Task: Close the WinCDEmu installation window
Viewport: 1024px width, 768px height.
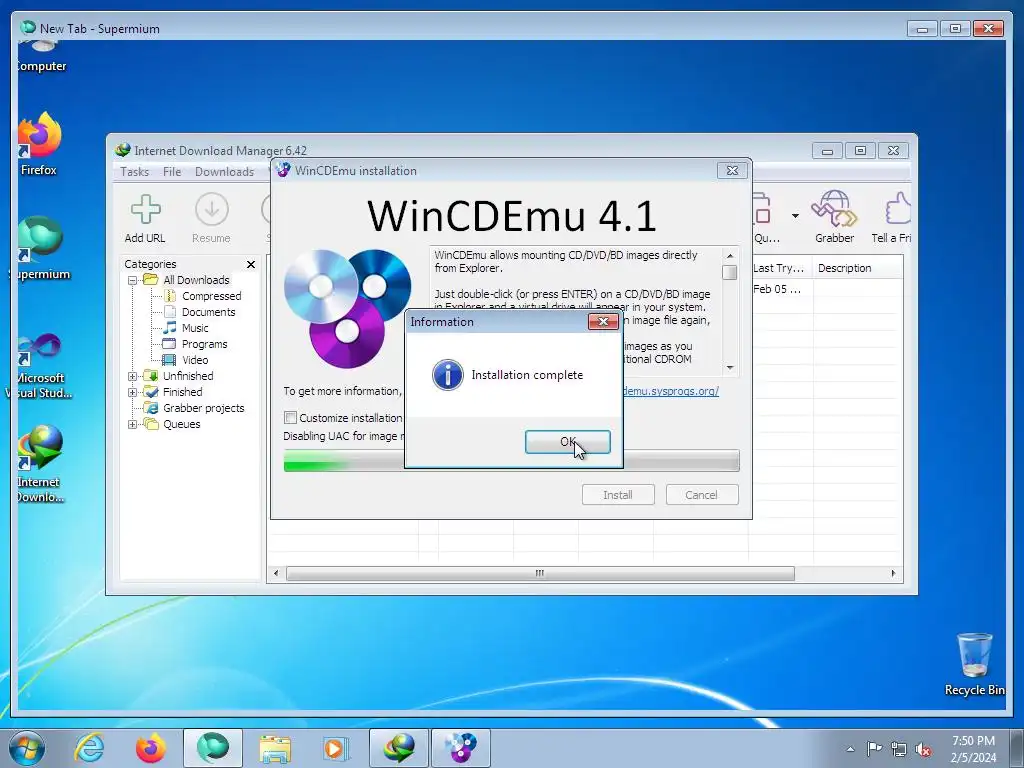Action: click(x=732, y=170)
